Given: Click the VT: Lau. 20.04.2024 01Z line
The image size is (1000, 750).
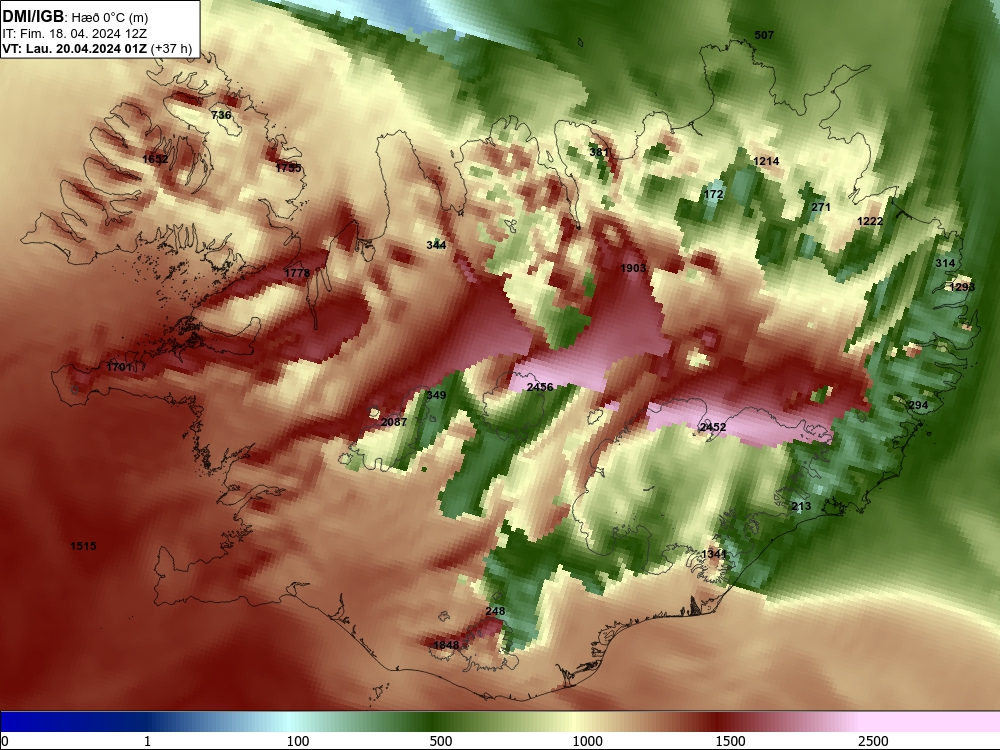Looking at the screenshot, I should 97,48.
